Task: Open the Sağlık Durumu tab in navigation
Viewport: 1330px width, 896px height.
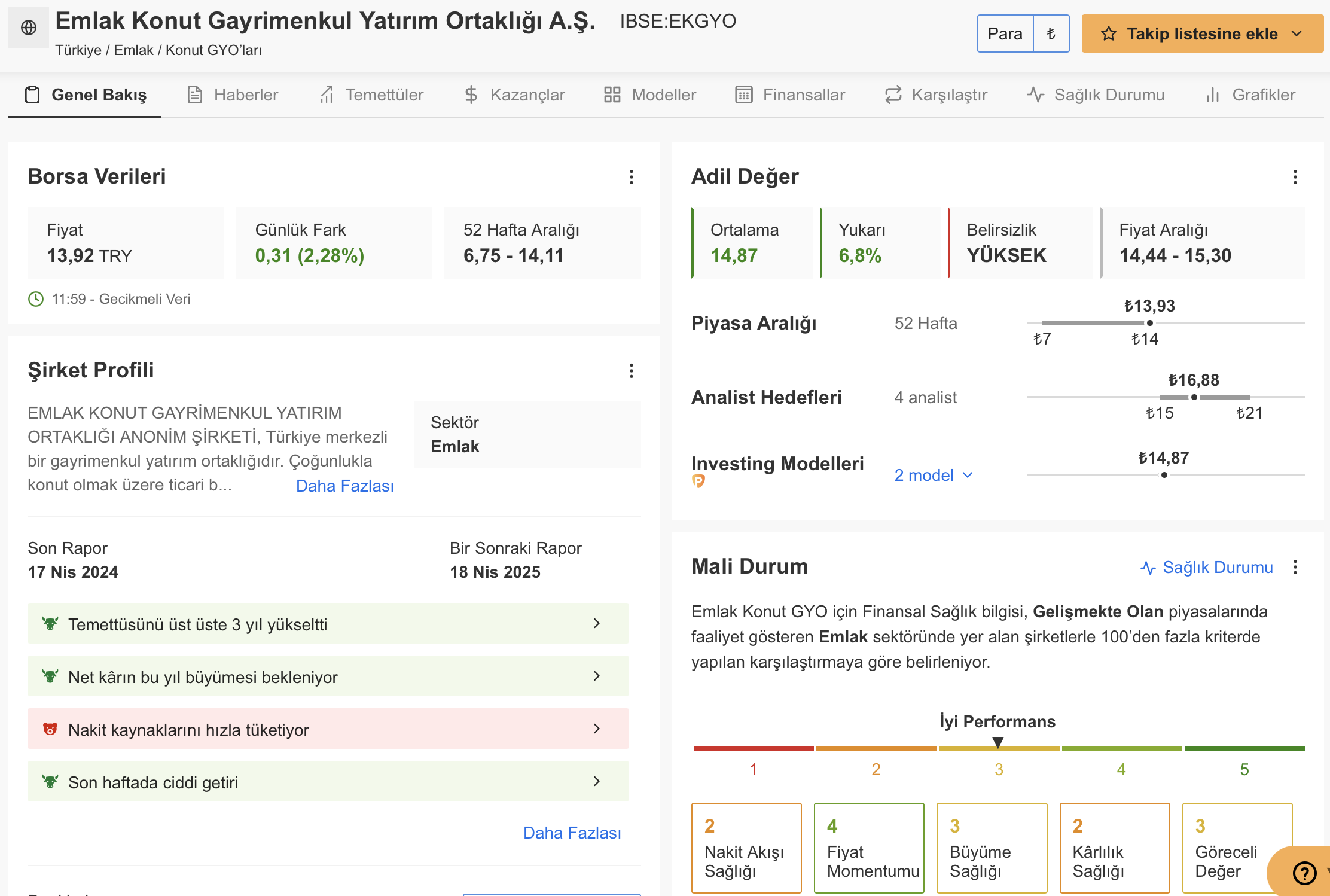Action: (1096, 95)
